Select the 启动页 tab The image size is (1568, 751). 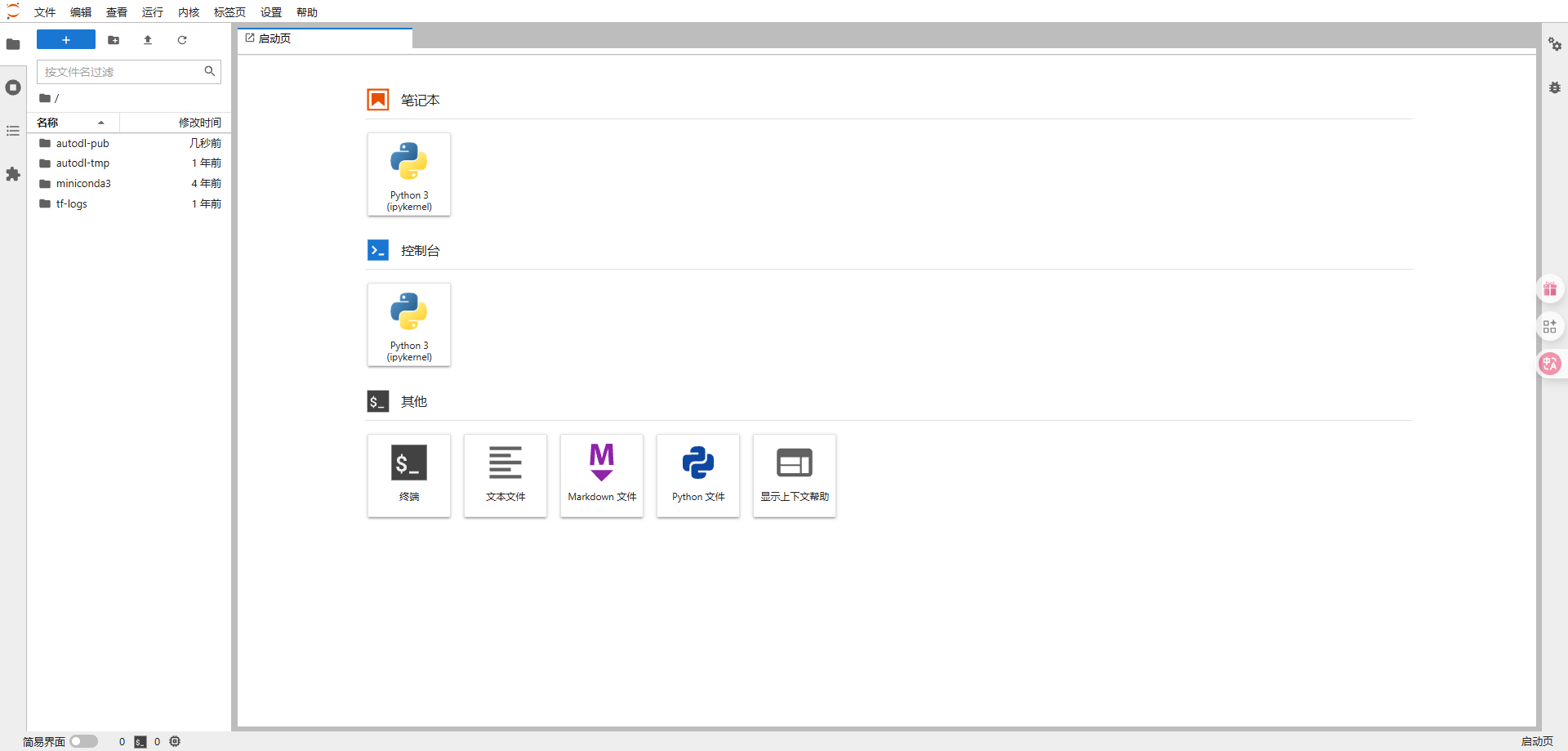(x=325, y=38)
